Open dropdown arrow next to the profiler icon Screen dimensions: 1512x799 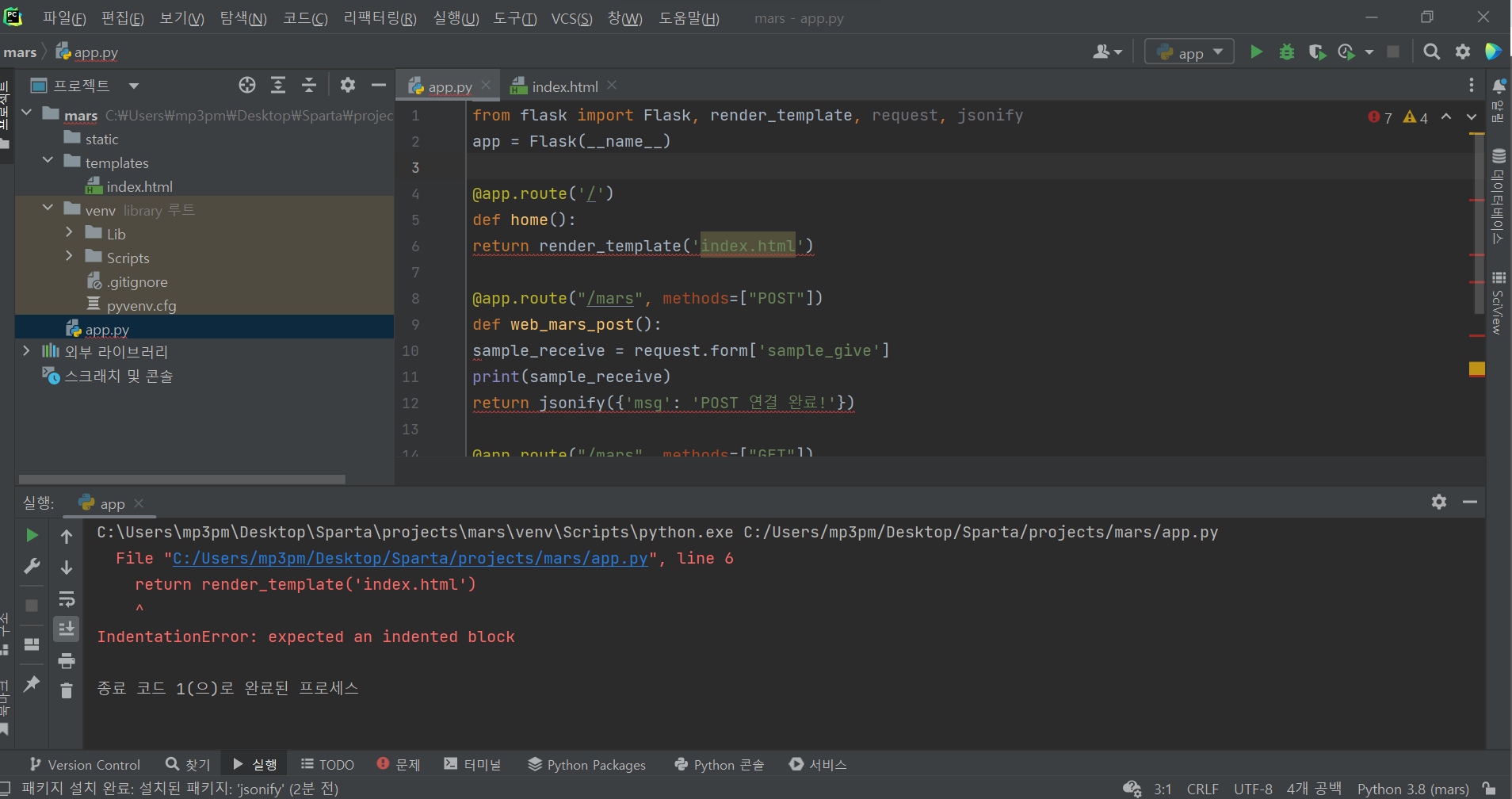(x=1369, y=52)
